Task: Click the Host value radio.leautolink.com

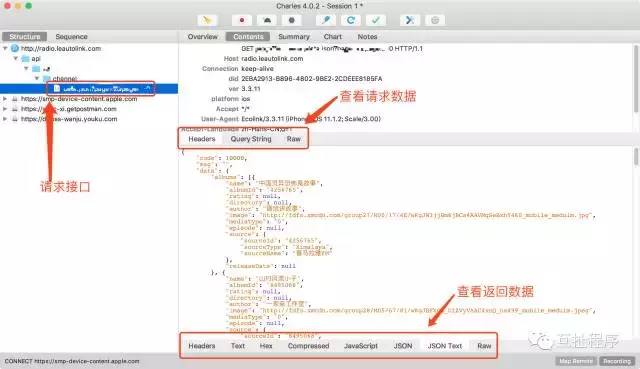Action: [x=272, y=58]
